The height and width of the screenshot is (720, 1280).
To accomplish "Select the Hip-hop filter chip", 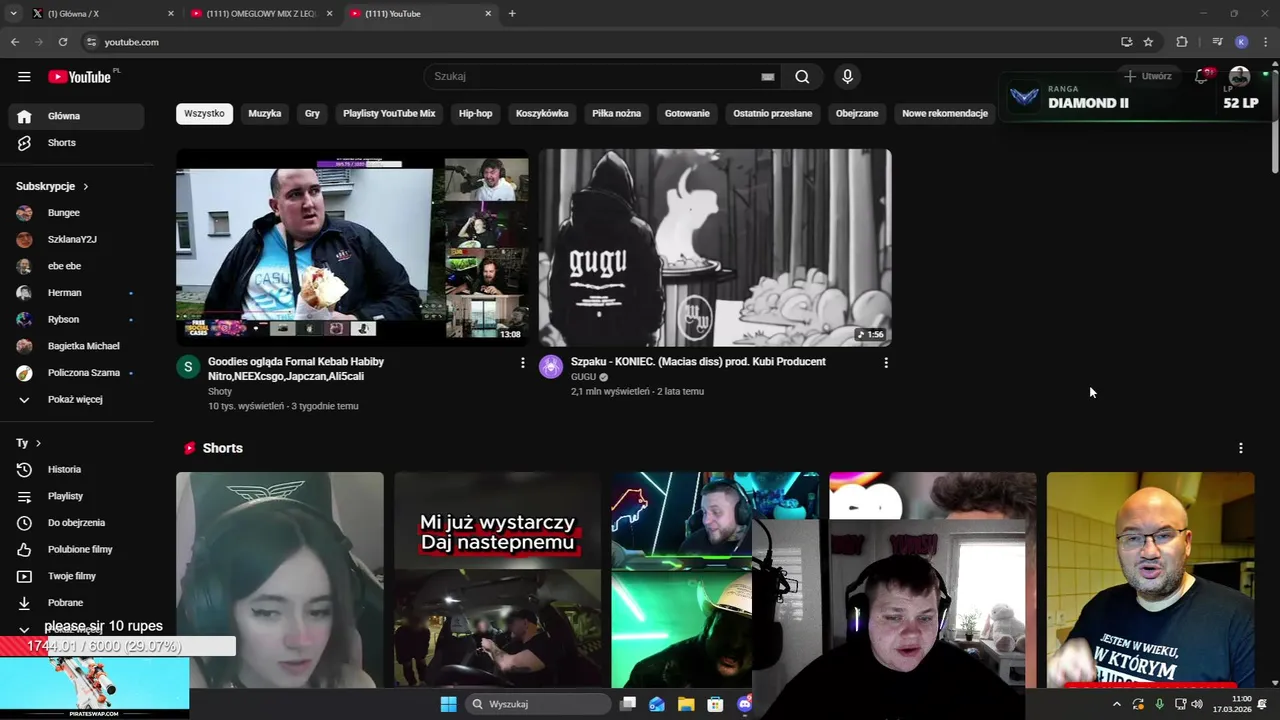I will click(476, 114).
